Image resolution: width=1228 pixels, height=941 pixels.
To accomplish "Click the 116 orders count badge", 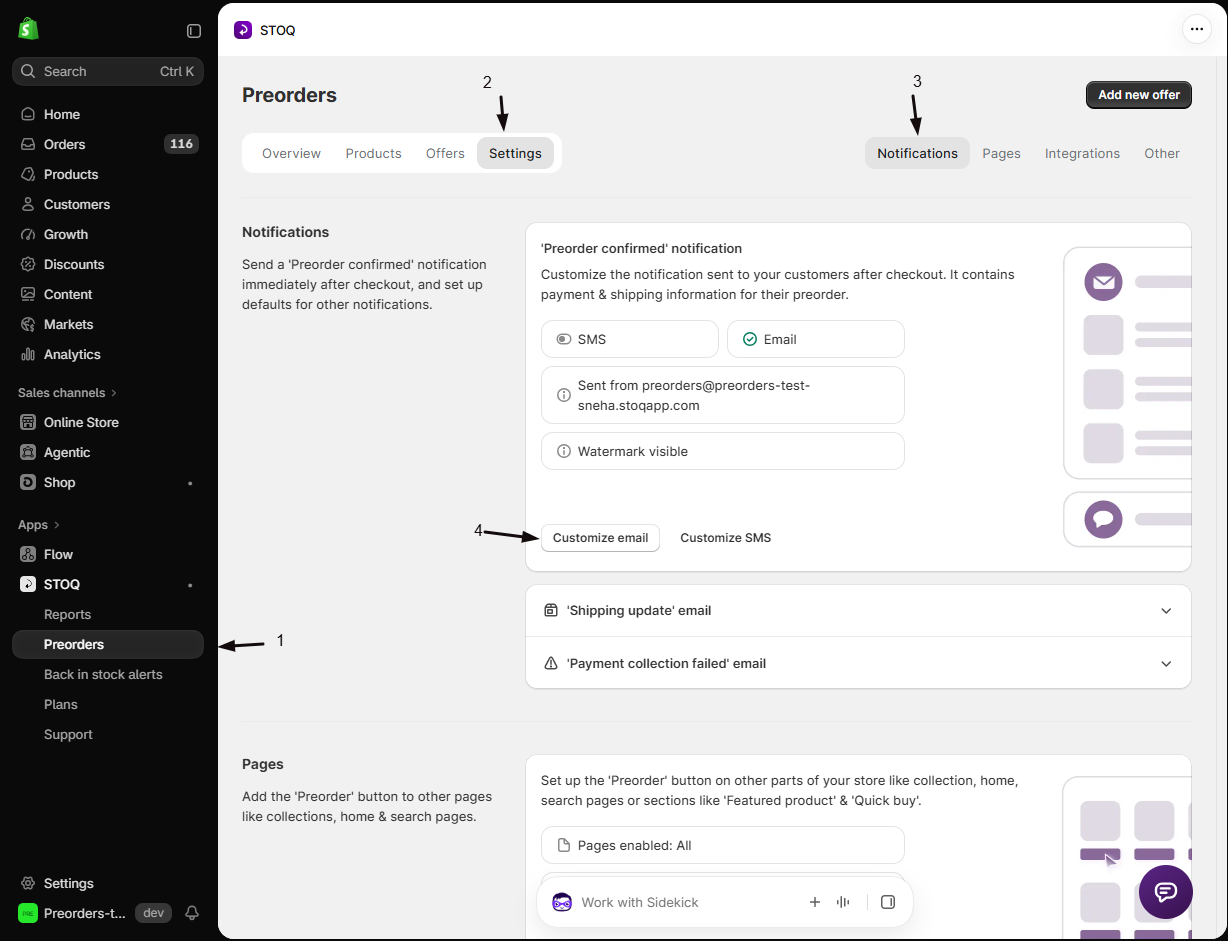I will pyautogui.click(x=181, y=144).
